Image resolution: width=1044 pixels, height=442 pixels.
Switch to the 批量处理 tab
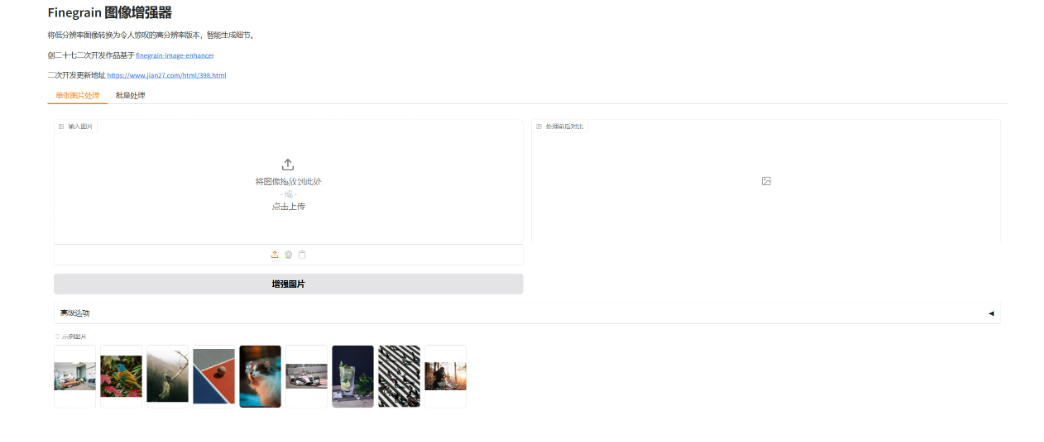point(130,95)
